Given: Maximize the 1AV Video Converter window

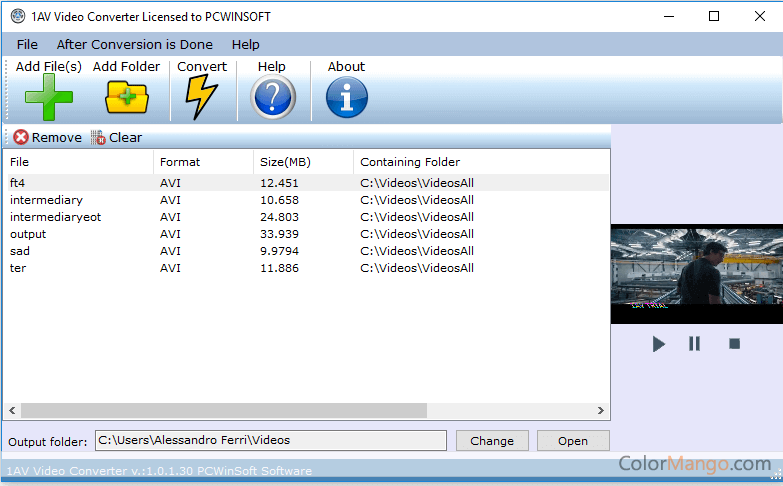Looking at the screenshot, I should 714,16.
